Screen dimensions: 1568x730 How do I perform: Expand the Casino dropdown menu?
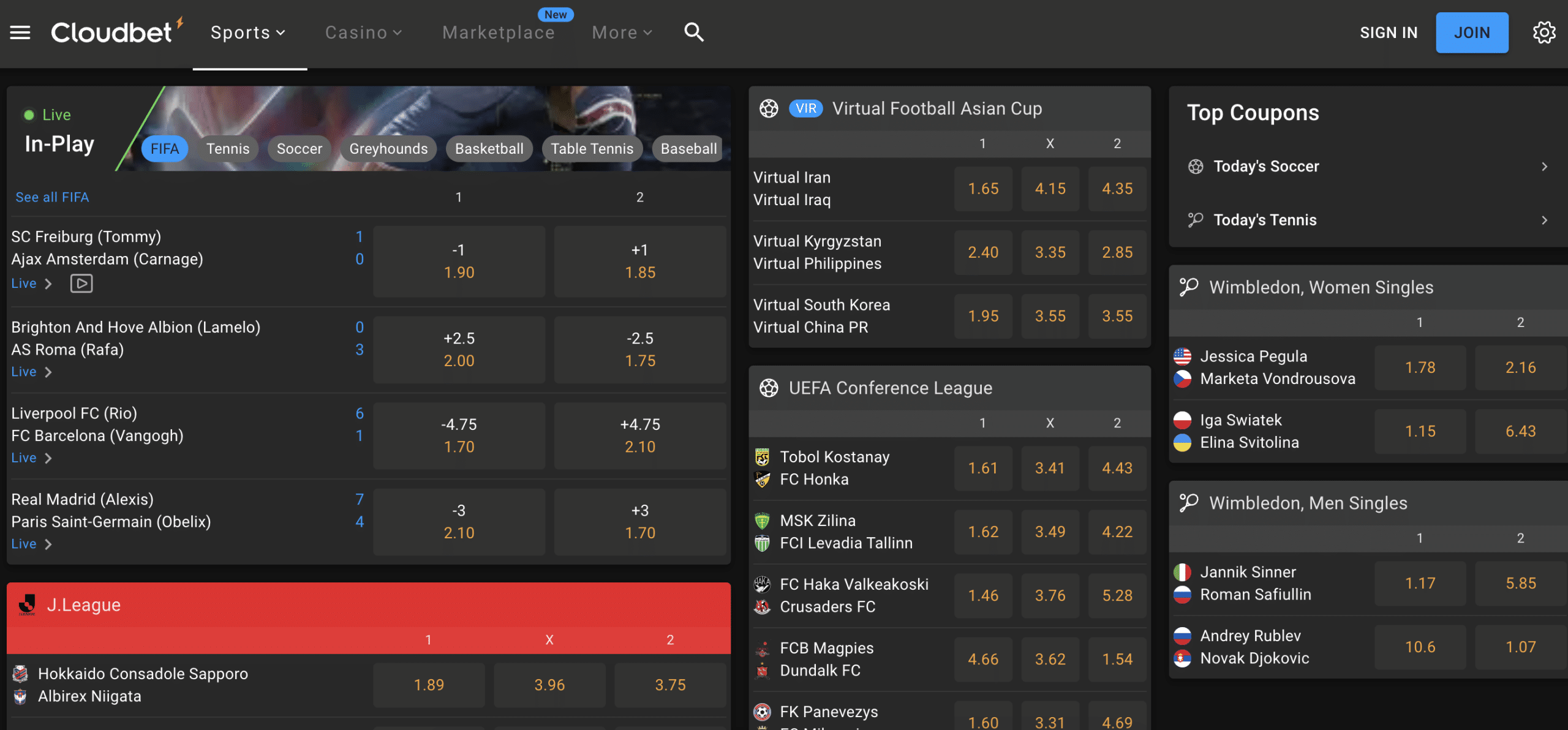click(363, 32)
